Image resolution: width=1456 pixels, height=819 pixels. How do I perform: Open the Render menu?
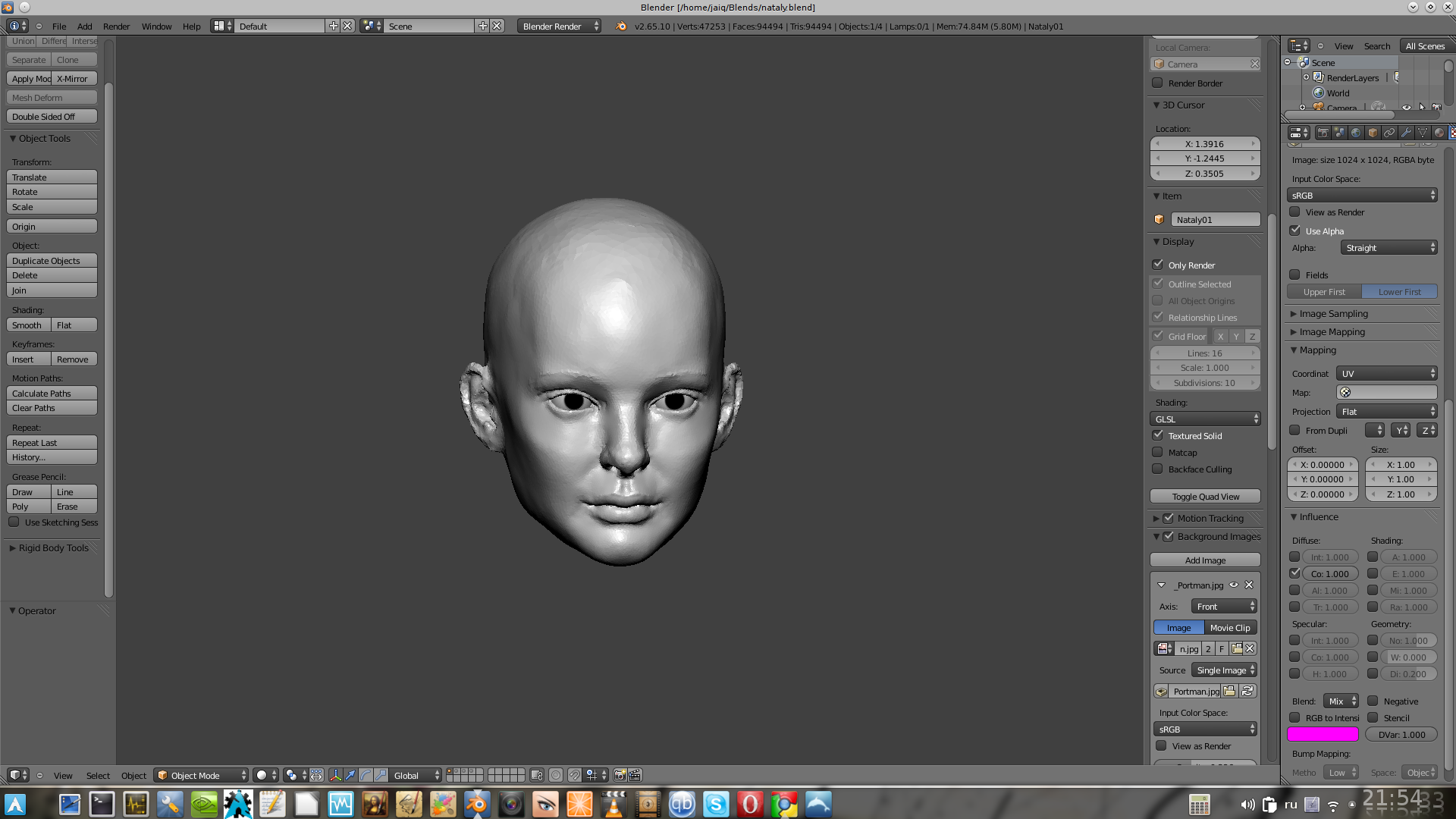(116, 27)
